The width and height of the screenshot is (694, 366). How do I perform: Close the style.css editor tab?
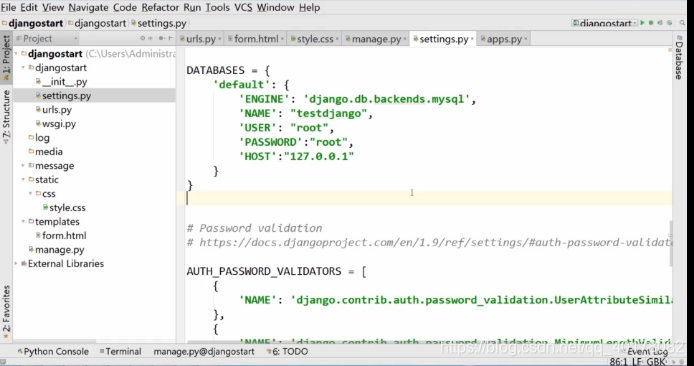pos(337,39)
